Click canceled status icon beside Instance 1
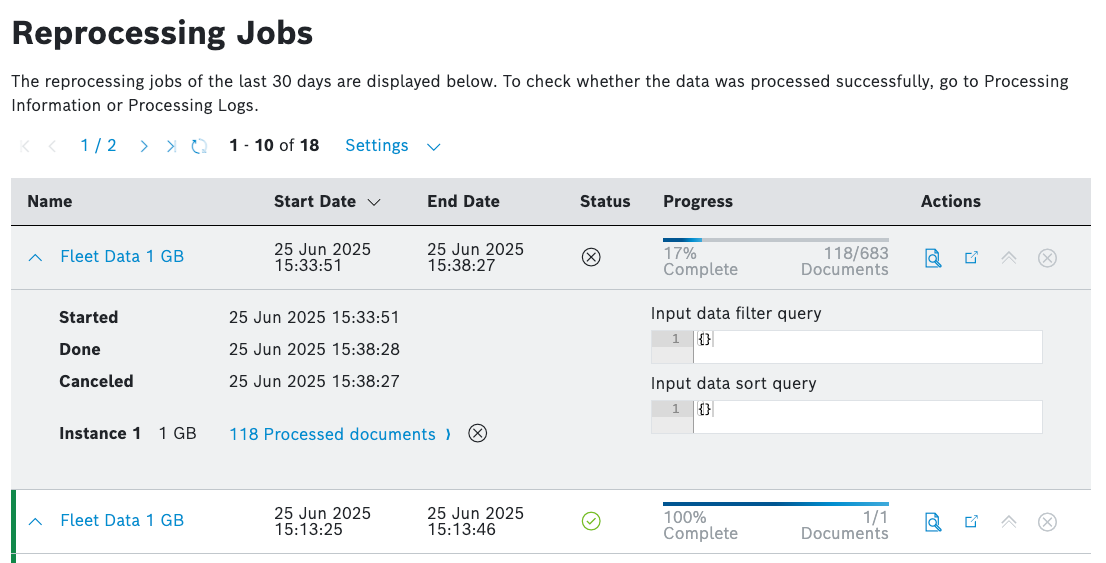The width and height of the screenshot is (1106, 563). pyautogui.click(x=478, y=433)
